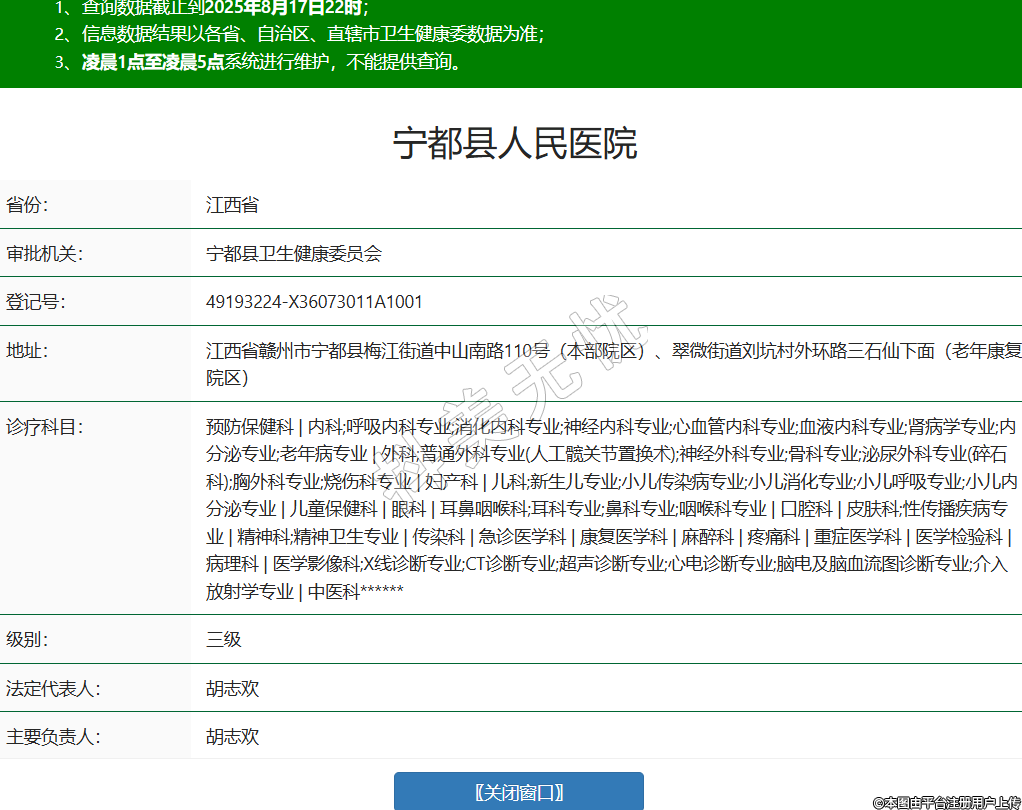Image resolution: width=1022 pixels, height=810 pixels.
Task: Click the 级别 row label
Action: coord(27,640)
